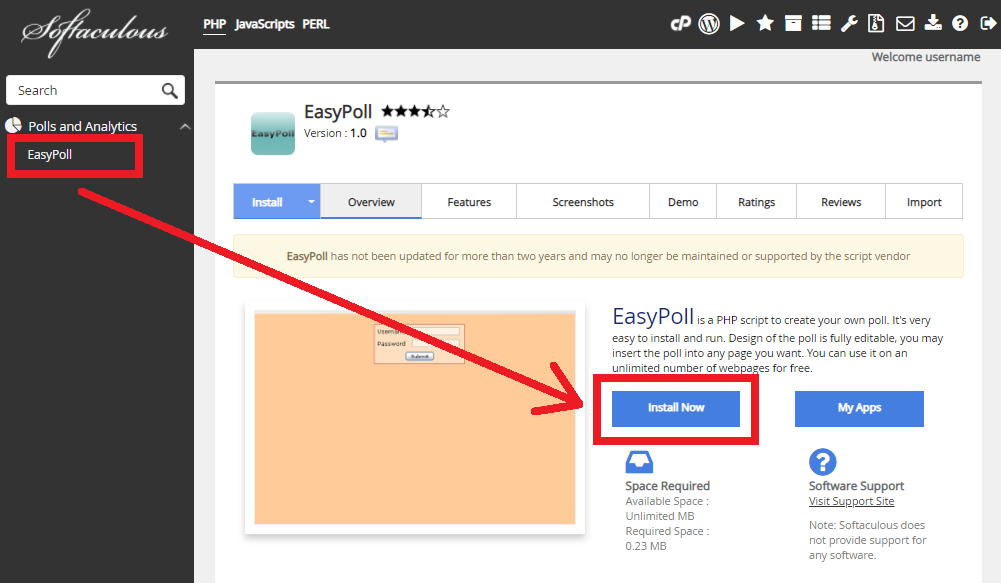Open Demos using the play icon
Viewport: 1001px width, 583px height.
pyautogui.click(x=737, y=23)
